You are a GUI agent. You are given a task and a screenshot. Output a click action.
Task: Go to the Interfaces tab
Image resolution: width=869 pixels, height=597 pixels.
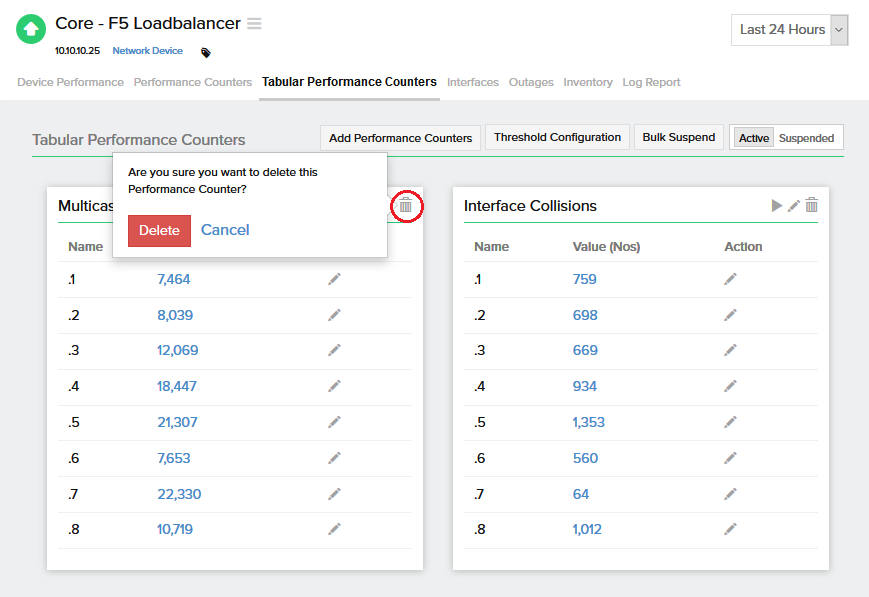(x=473, y=82)
